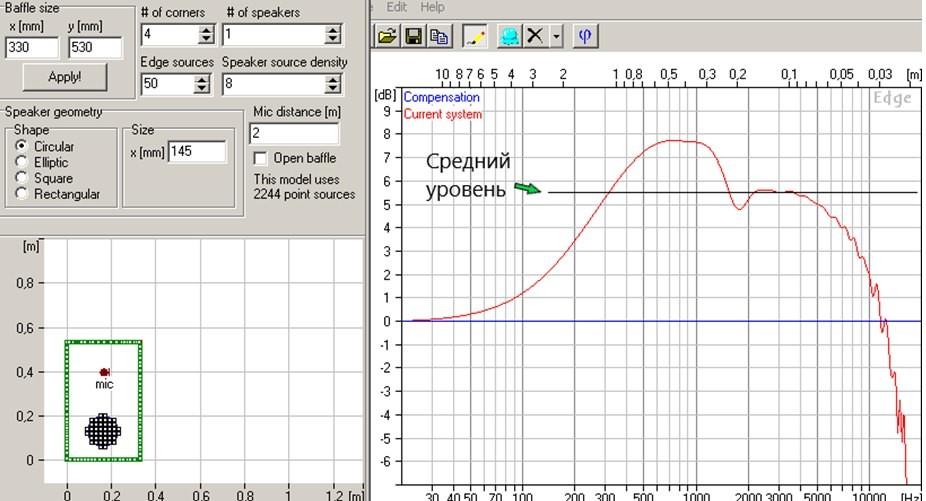Click the # of corners field
The width and height of the screenshot is (926, 501).
(x=169, y=34)
